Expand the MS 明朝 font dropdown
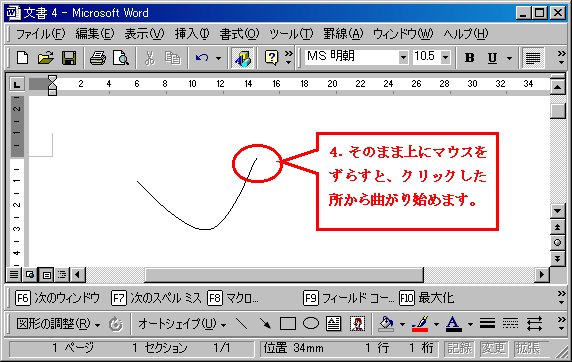The height and width of the screenshot is (362, 572). 403,58
